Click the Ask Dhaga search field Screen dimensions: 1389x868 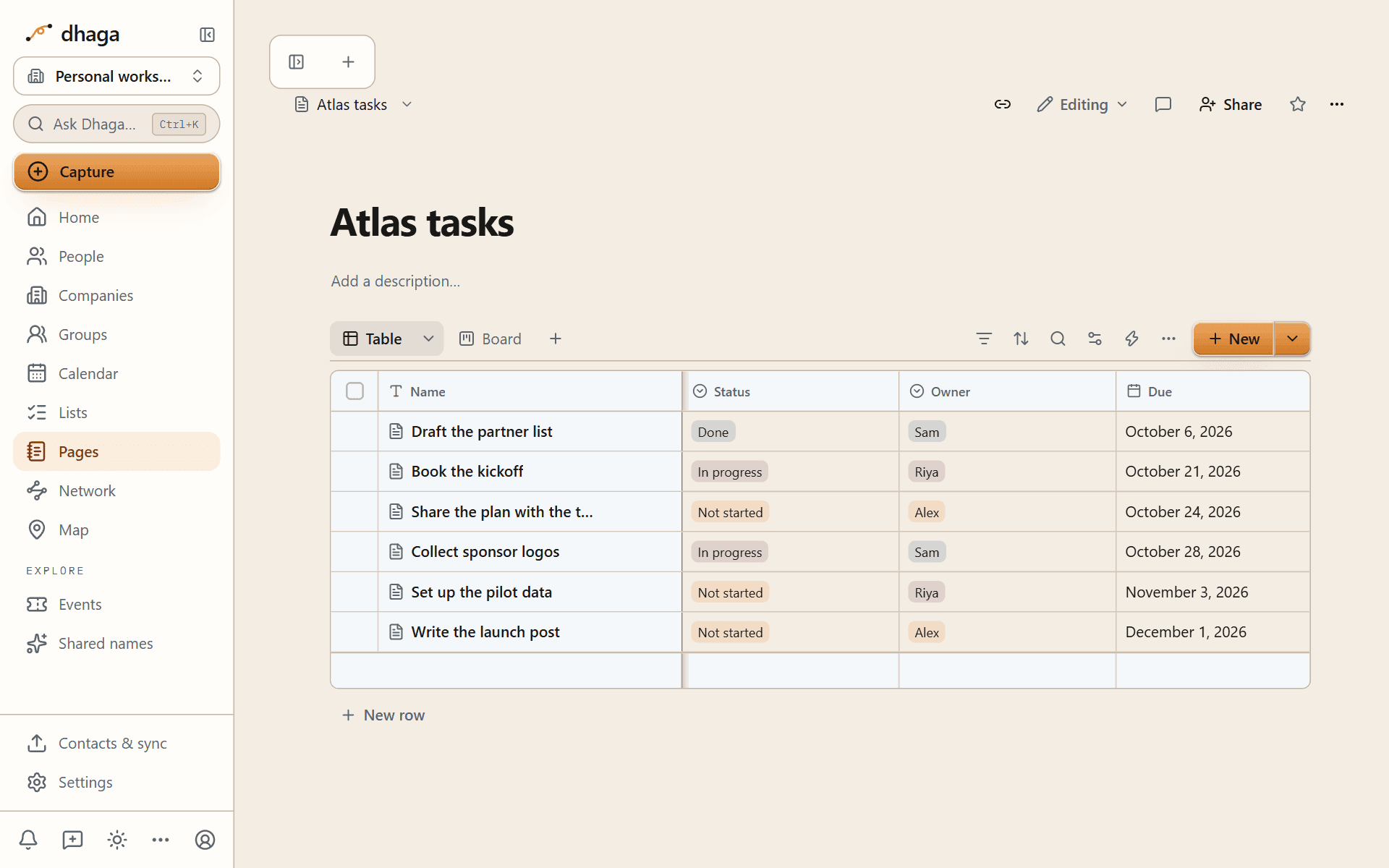point(116,124)
